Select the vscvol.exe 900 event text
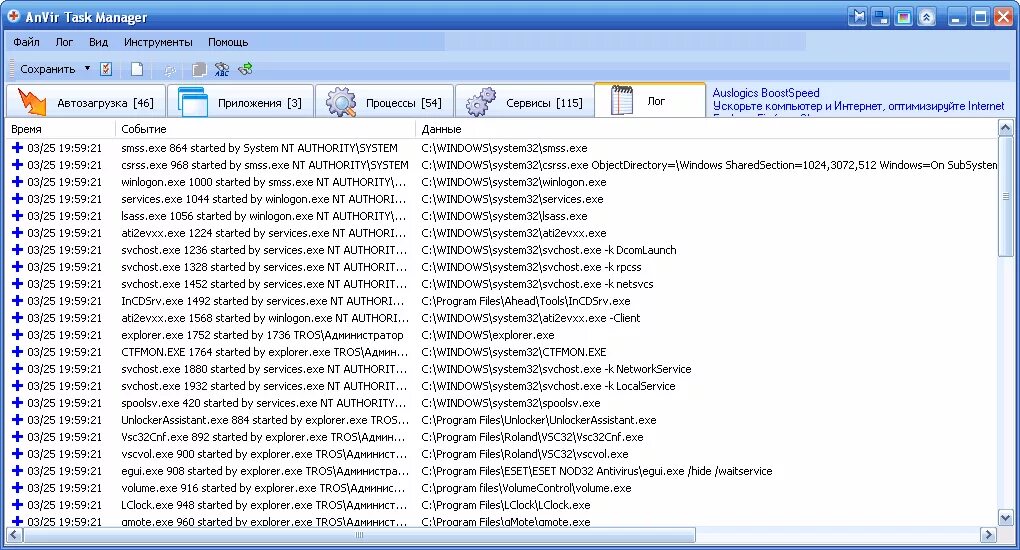This screenshot has height=550, width=1020. coord(264,454)
